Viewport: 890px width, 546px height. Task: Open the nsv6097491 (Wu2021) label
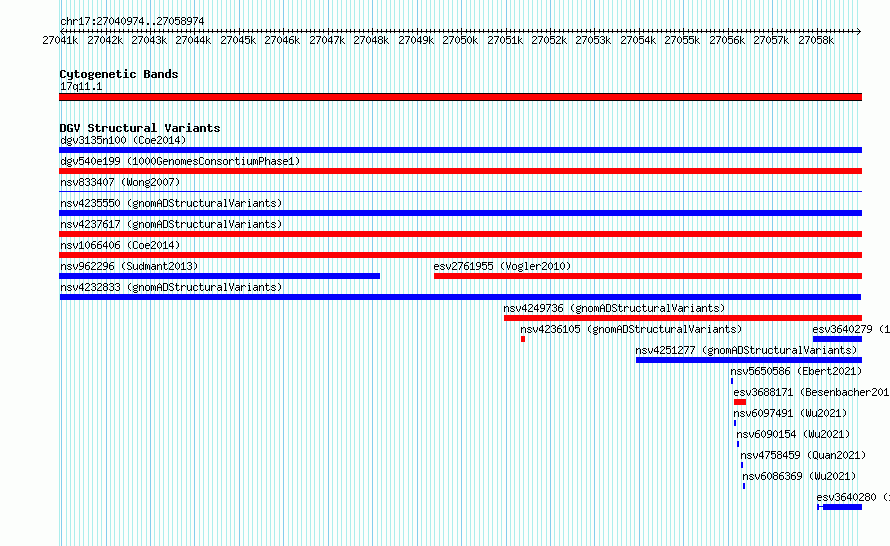point(790,413)
